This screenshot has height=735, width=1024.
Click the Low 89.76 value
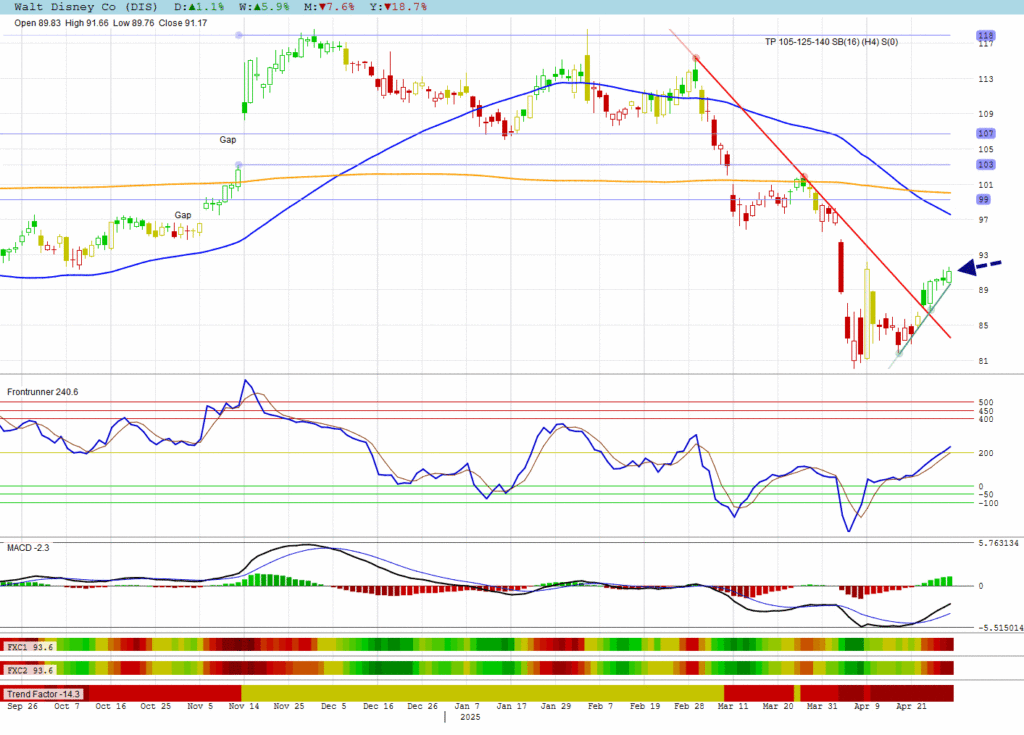click(x=134, y=23)
